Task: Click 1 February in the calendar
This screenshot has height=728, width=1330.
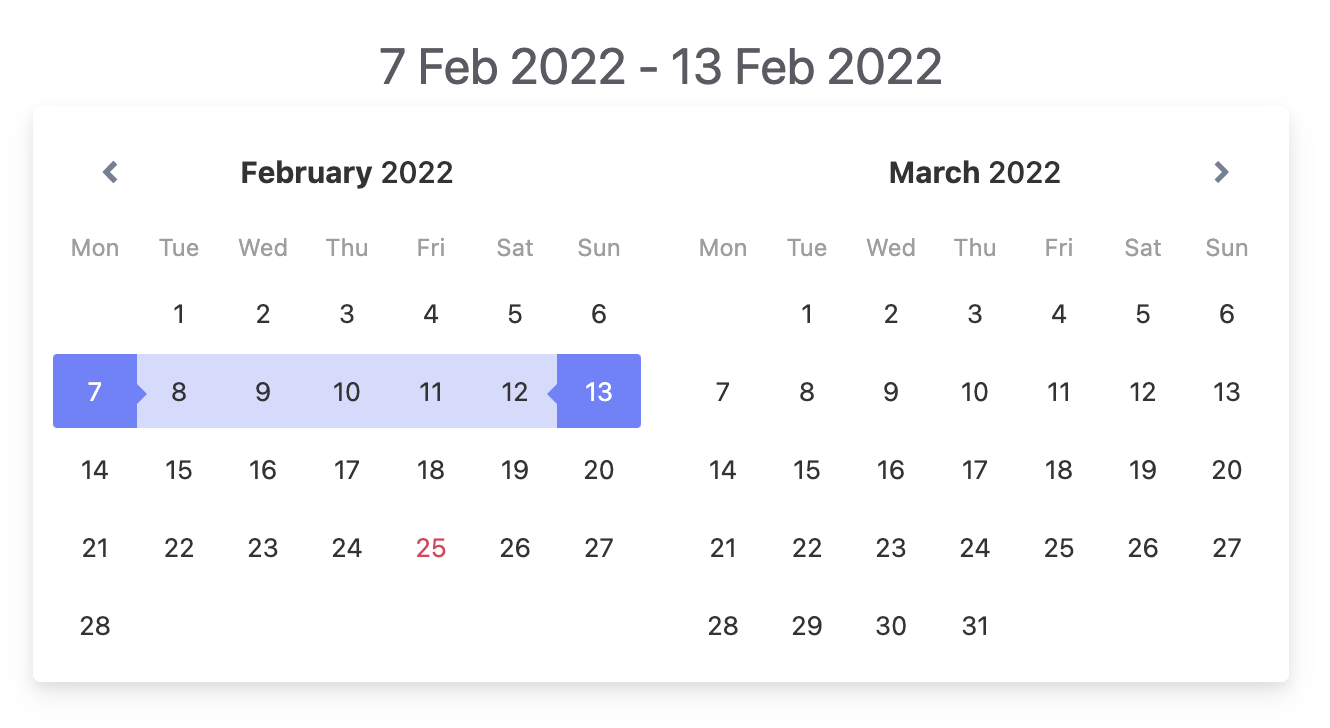Action: click(x=179, y=314)
